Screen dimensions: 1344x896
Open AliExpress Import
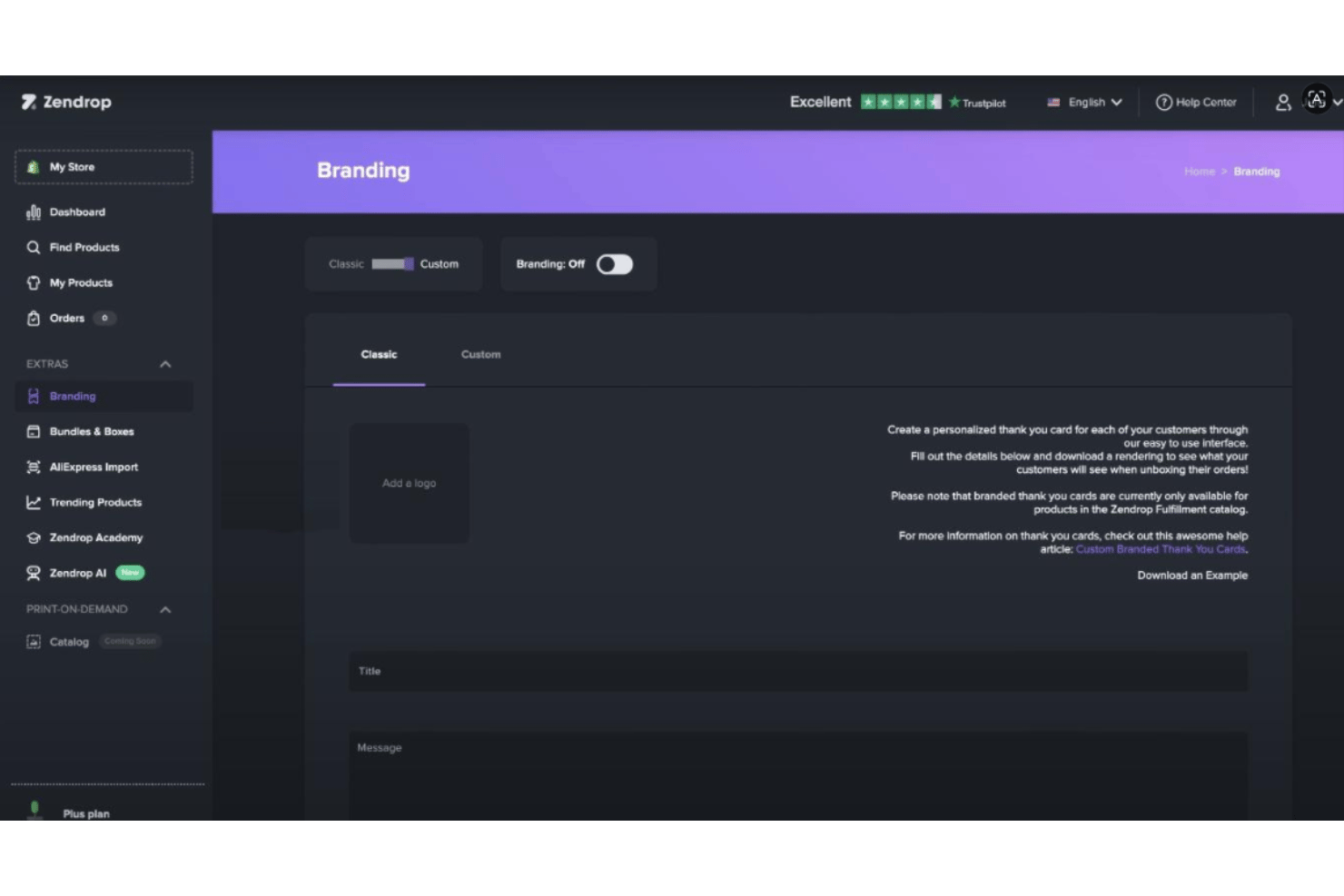pos(94,467)
